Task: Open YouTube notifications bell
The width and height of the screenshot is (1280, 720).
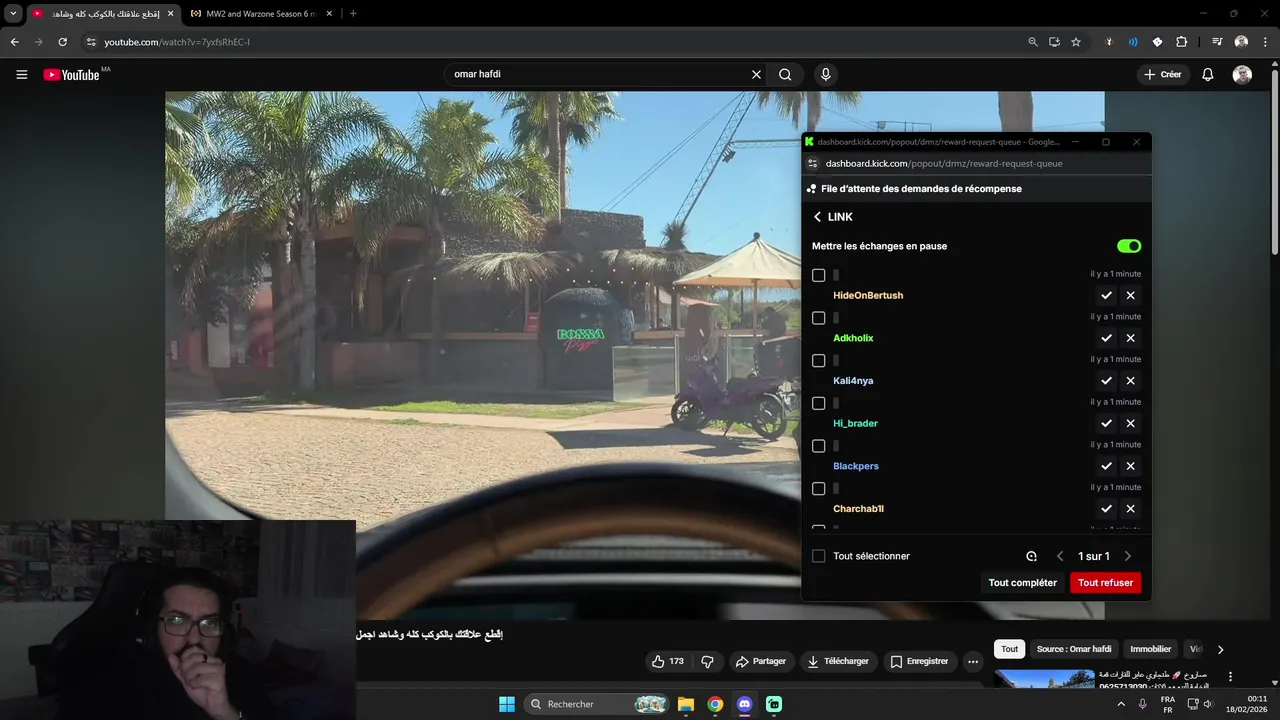Action: (1208, 74)
